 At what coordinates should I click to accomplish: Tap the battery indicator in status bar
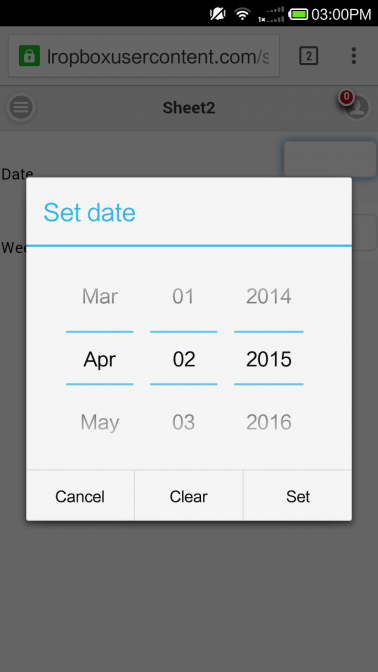point(298,15)
